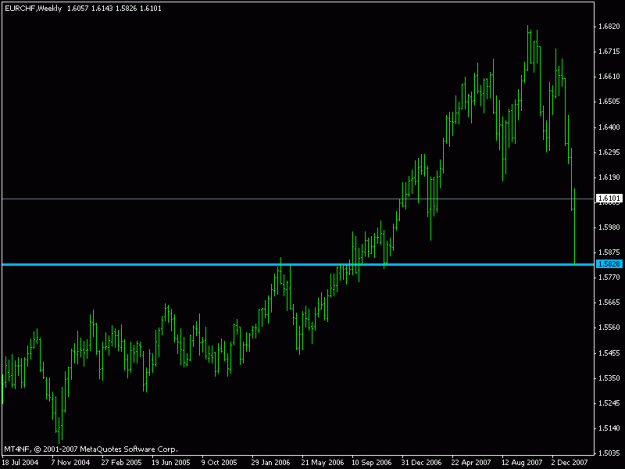Click the 22 Apr 2007 date label
The width and height of the screenshot is (625, 469).
[471, 463]
